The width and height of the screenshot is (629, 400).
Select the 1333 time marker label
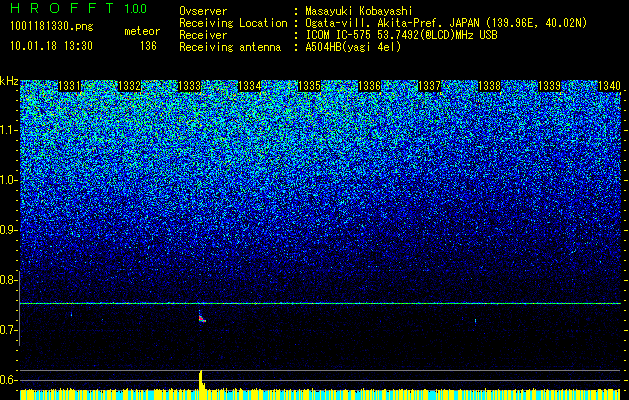point(189,86)
